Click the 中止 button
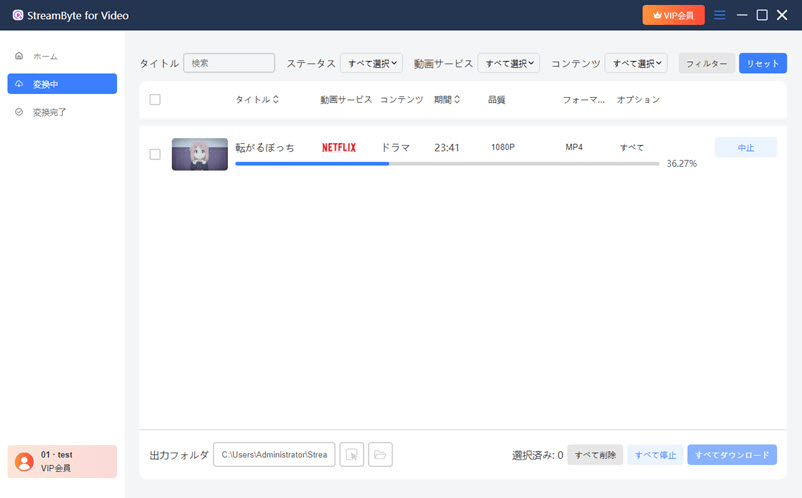 pos(745,148)
